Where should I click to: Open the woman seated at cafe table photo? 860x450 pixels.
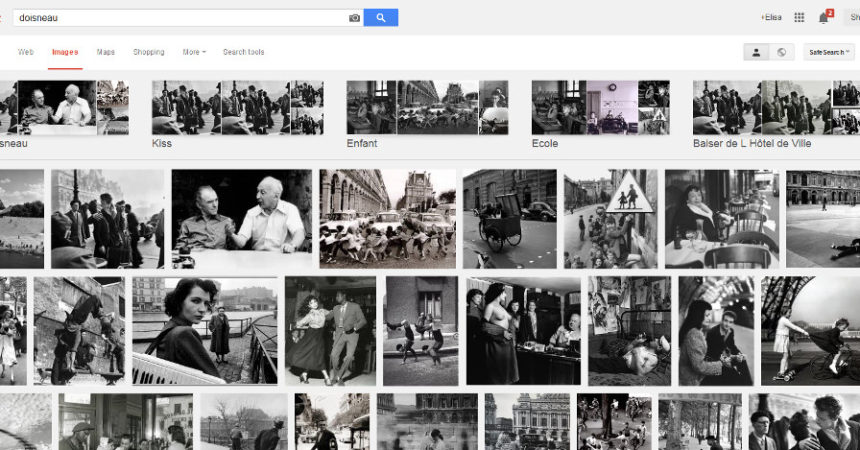(x=722, y=219)
